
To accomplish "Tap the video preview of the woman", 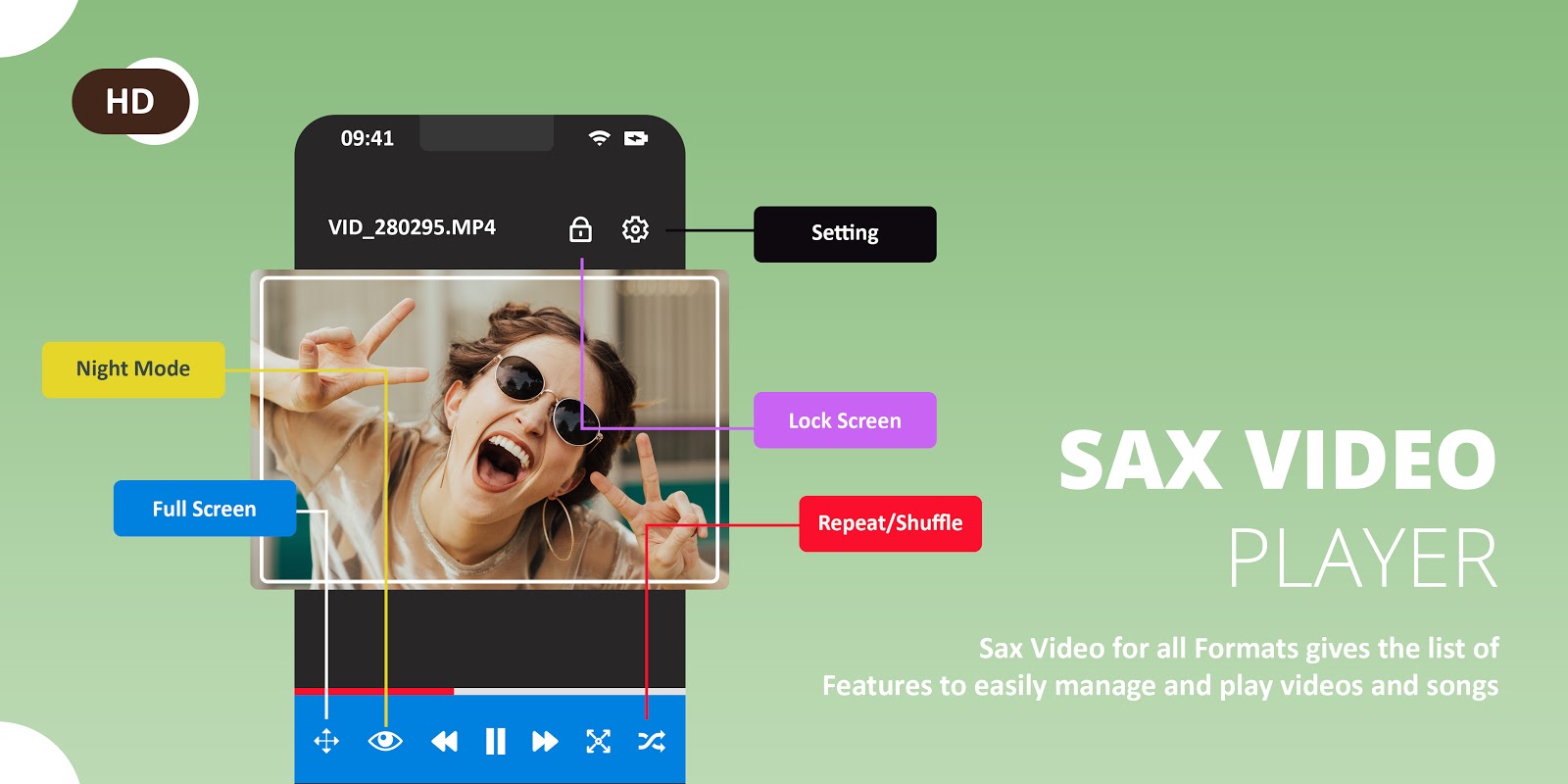I will tap(490, 429).
